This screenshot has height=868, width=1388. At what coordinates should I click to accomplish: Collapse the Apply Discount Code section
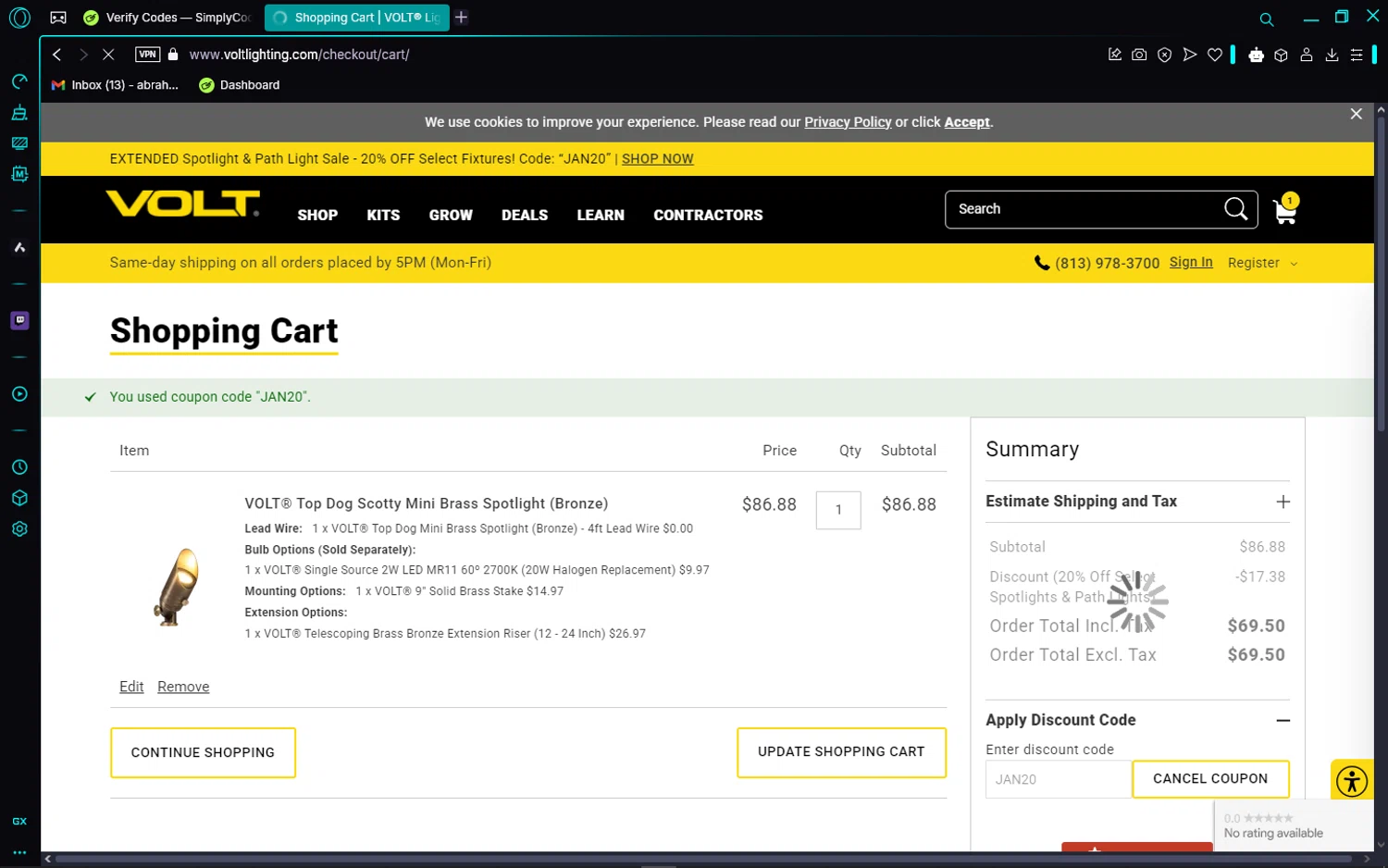click(1283, 720)
